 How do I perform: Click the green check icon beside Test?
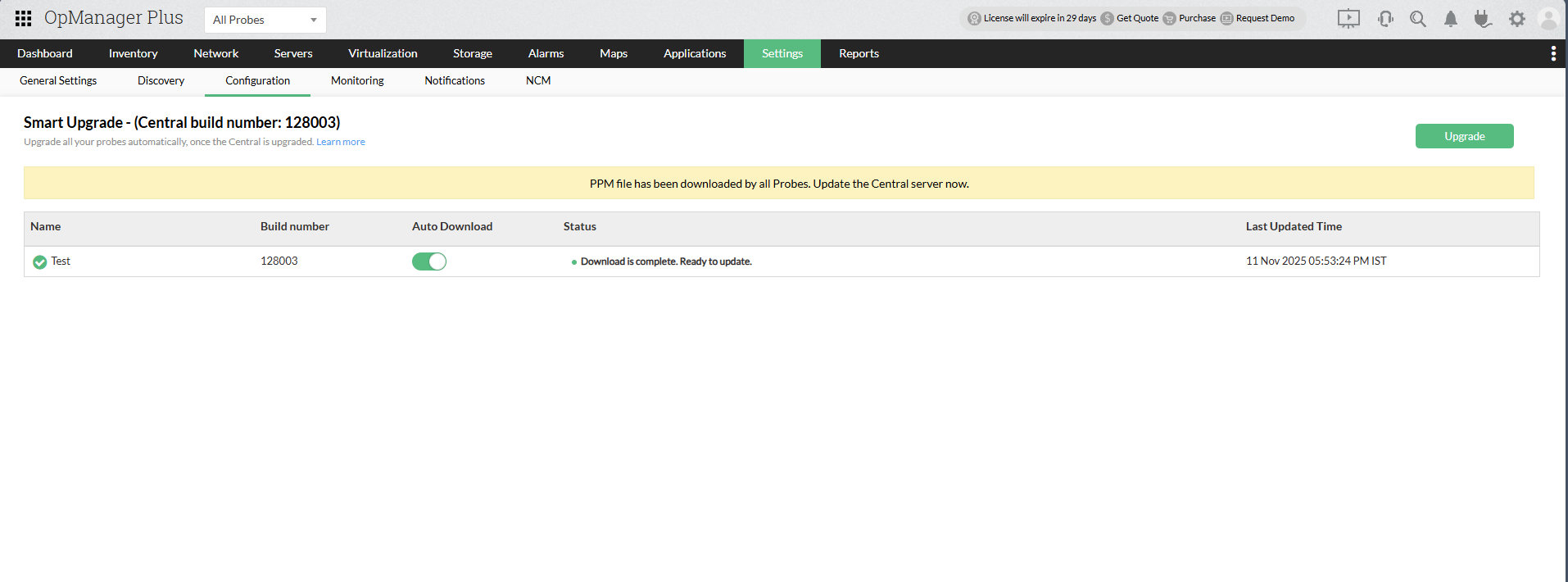pos(39,261)
